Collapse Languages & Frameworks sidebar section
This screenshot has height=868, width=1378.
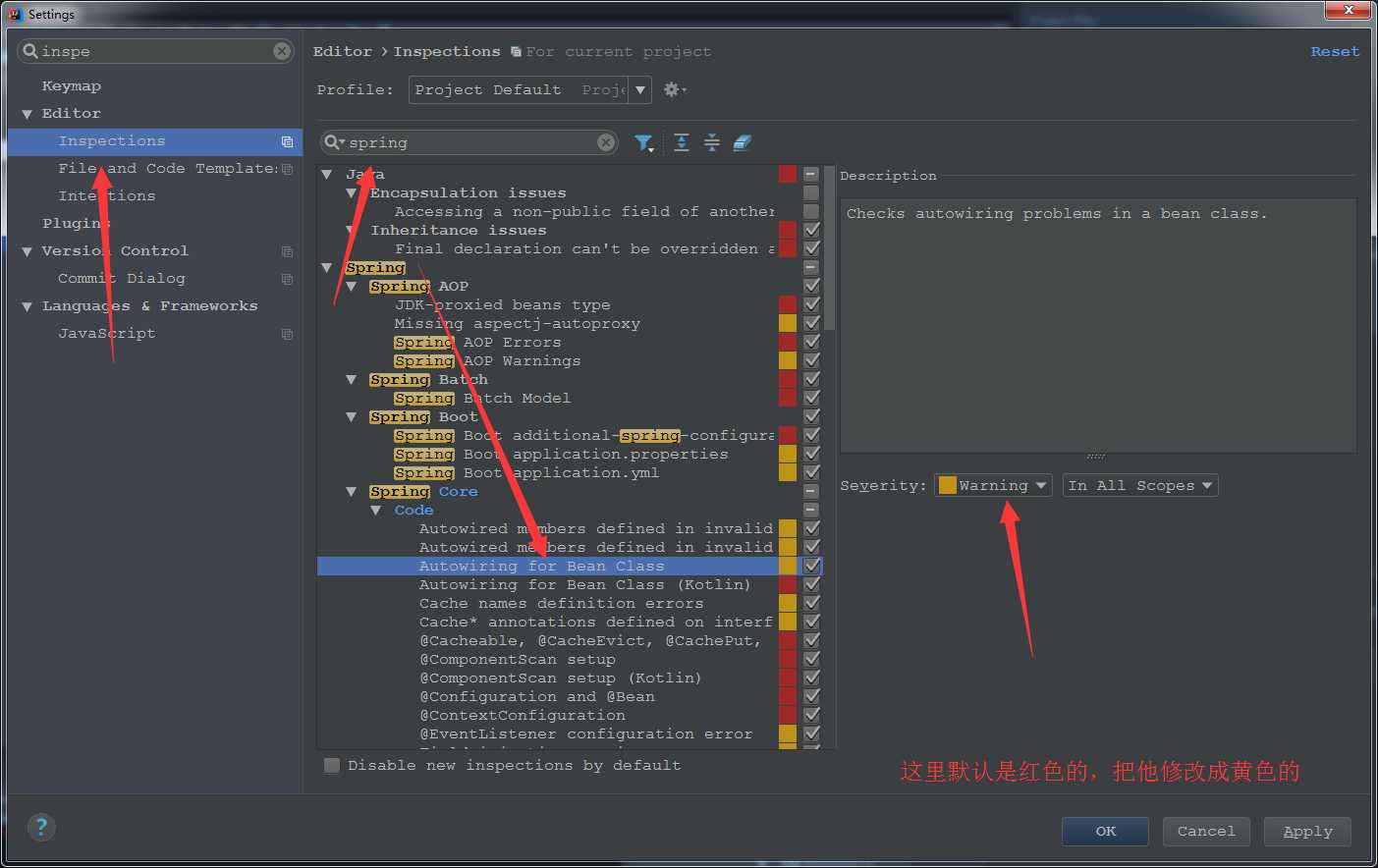[x=27, y=306]
